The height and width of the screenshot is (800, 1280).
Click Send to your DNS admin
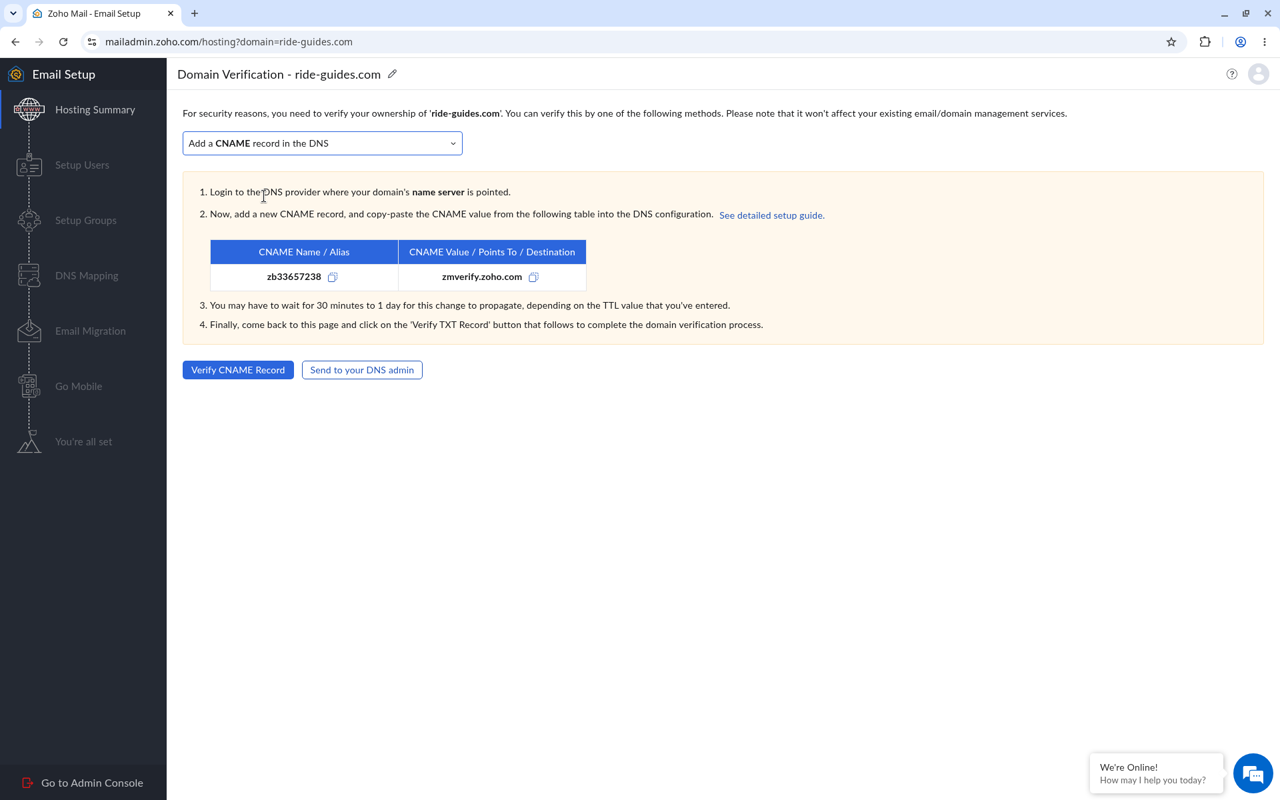pos(362,370)
